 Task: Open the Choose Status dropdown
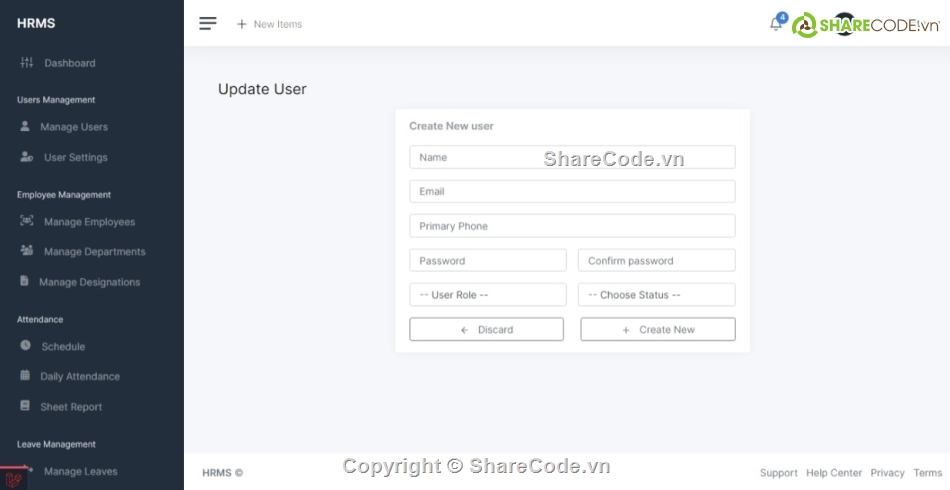[656, 295]
